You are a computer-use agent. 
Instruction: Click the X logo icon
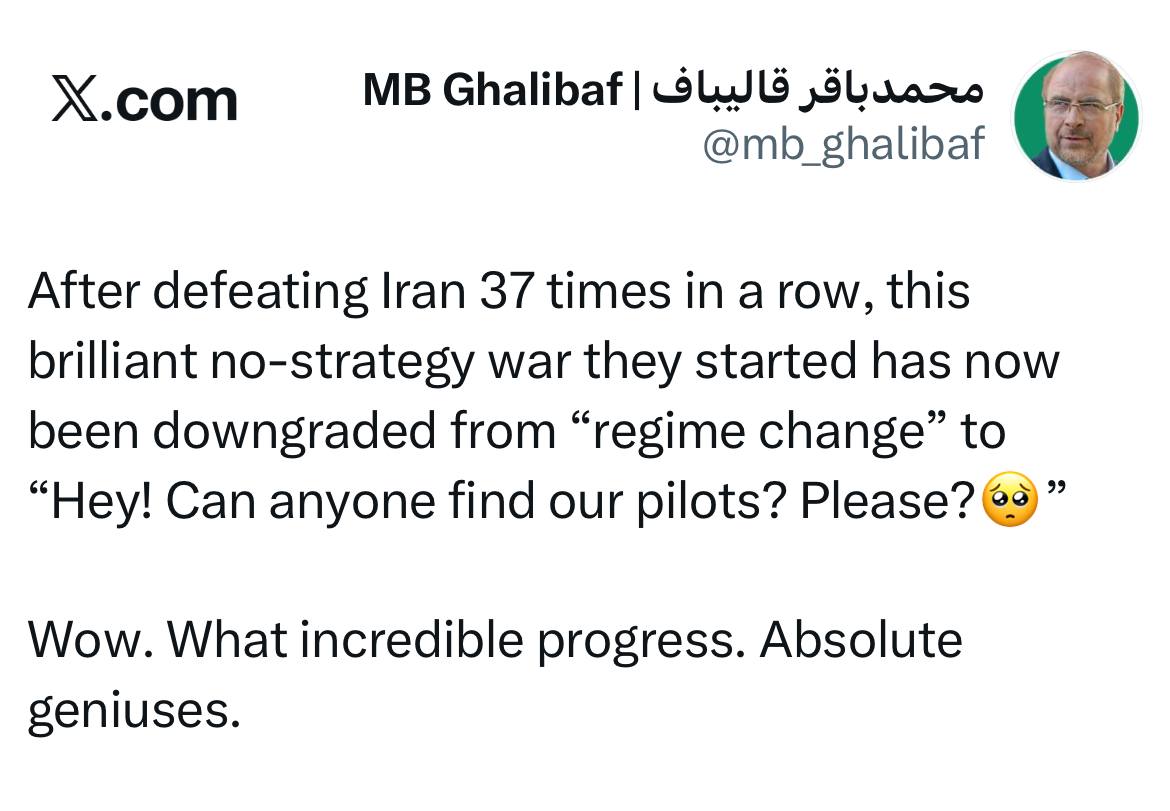pyautogui.click(x=74, y=101)
